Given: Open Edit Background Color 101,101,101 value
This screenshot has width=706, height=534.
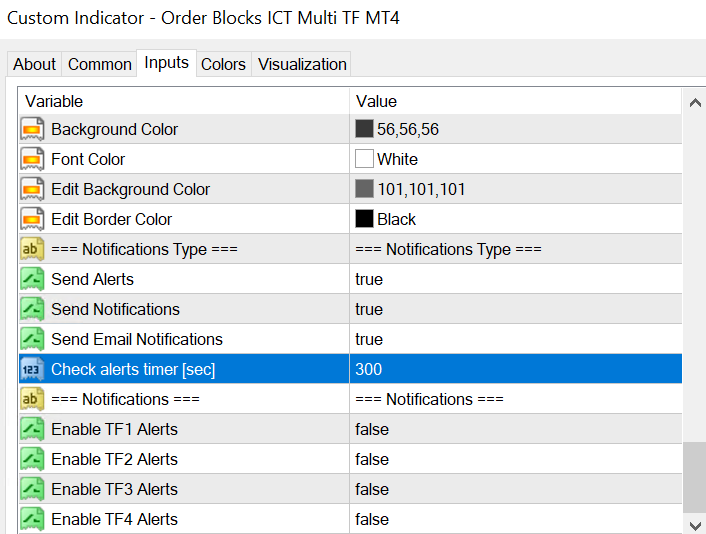Looking at the screenshot, I should tap(420, 189).
